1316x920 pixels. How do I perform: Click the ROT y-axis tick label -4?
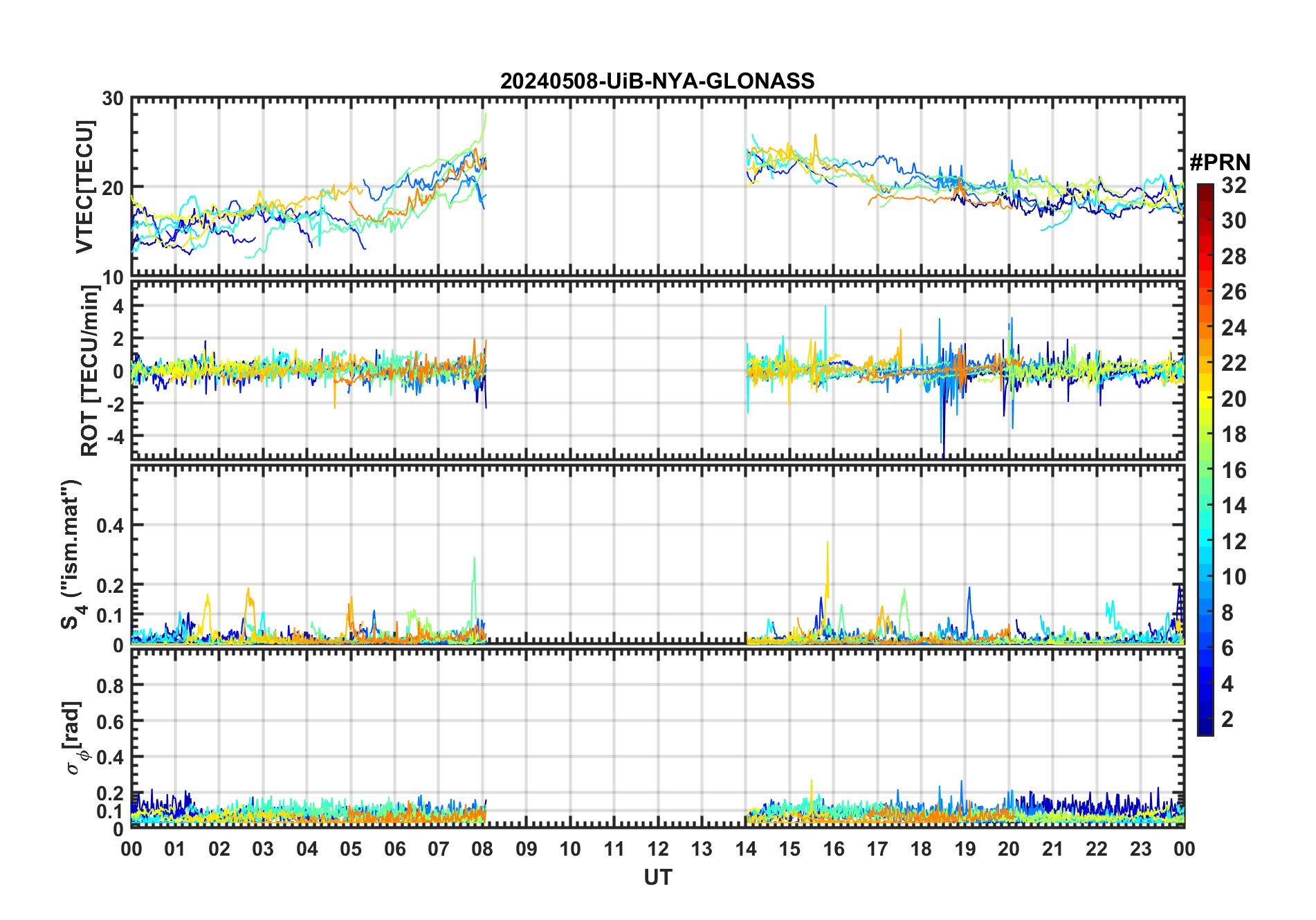[x=114, y=436]
